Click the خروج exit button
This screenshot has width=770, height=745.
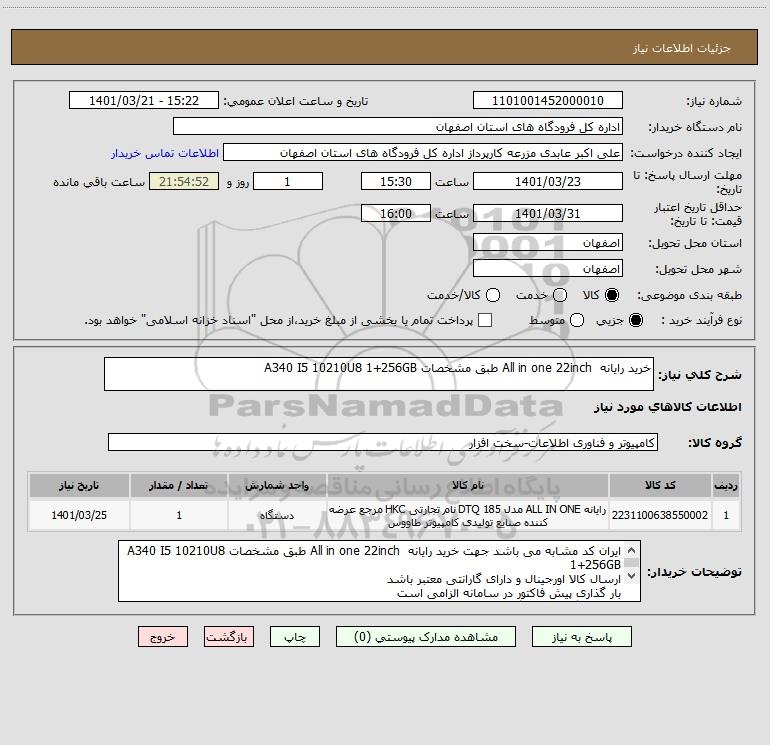pos(163,637)
